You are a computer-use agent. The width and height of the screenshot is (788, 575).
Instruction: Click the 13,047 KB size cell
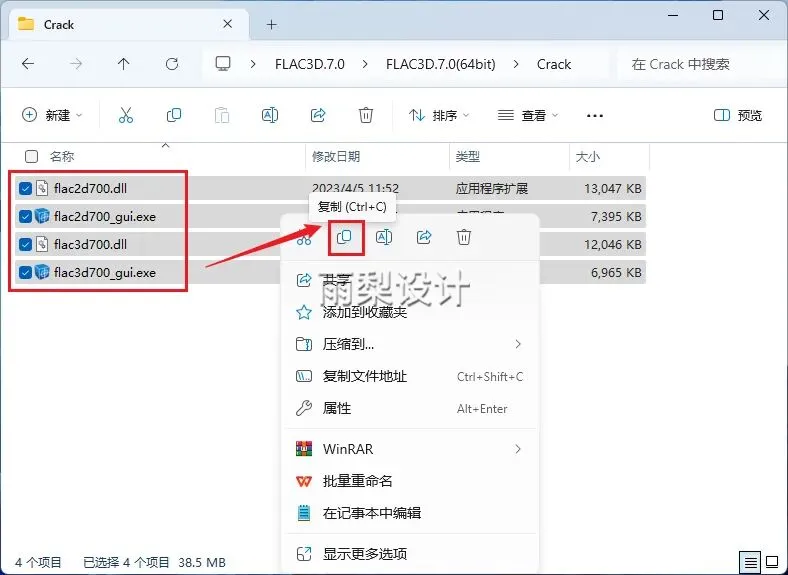point(613,188)
